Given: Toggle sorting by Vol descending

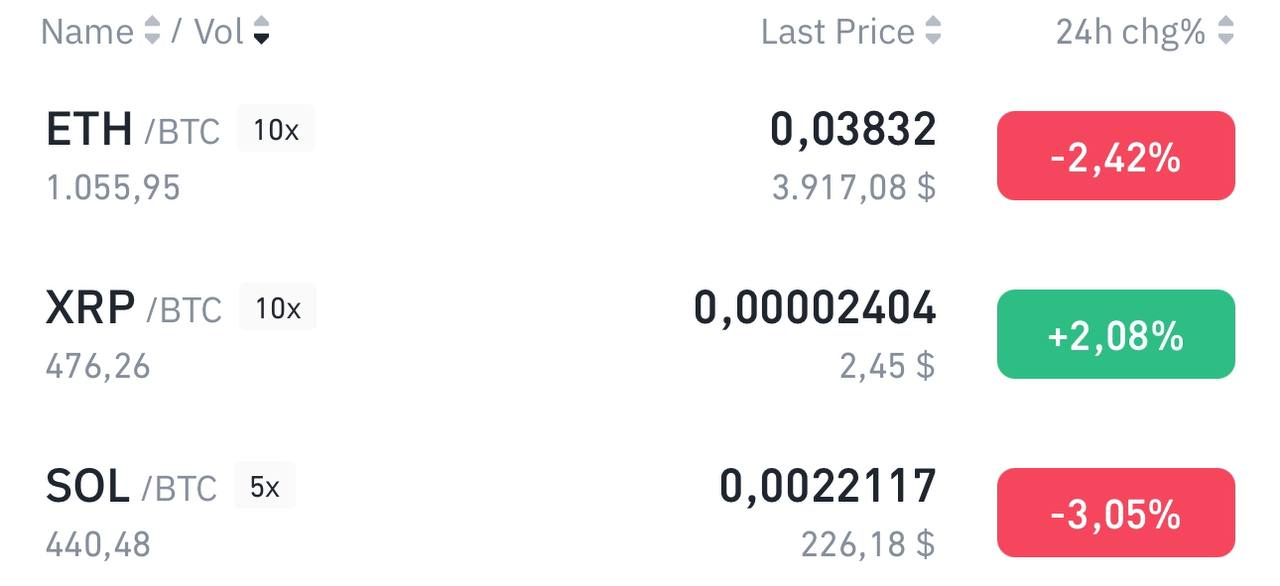Looking at the screenshot, I should [261, 31].
